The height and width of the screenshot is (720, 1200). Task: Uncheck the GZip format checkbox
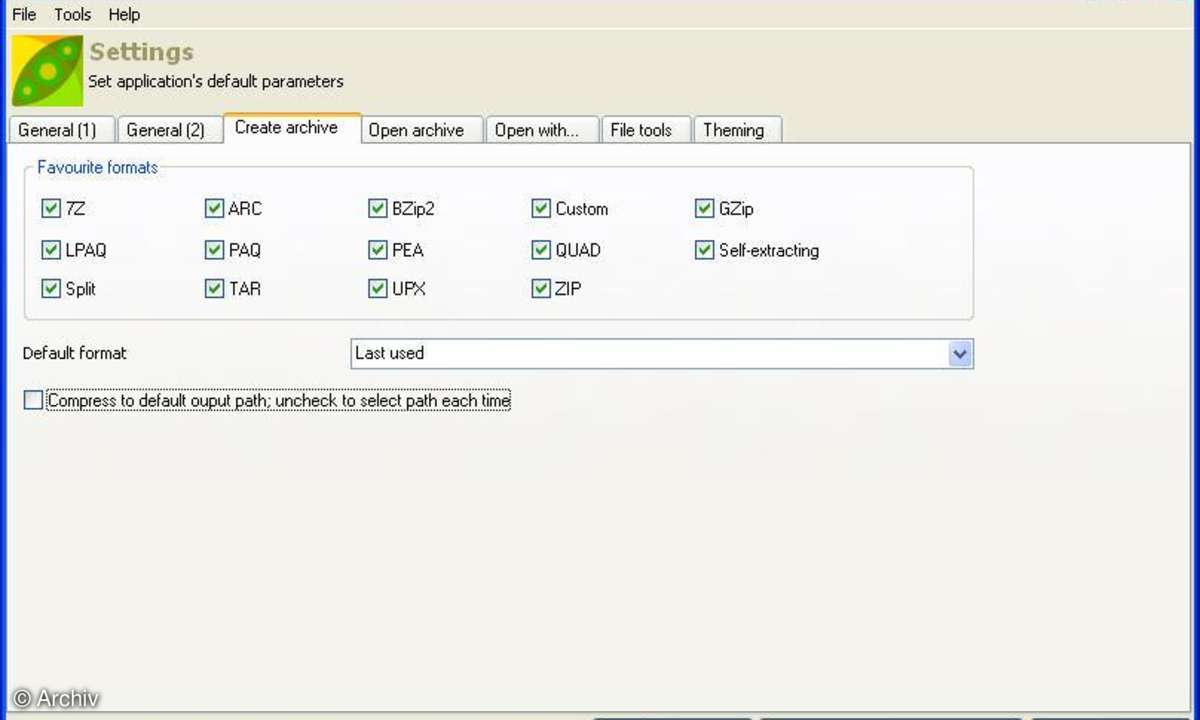click(x=704, y=209)
